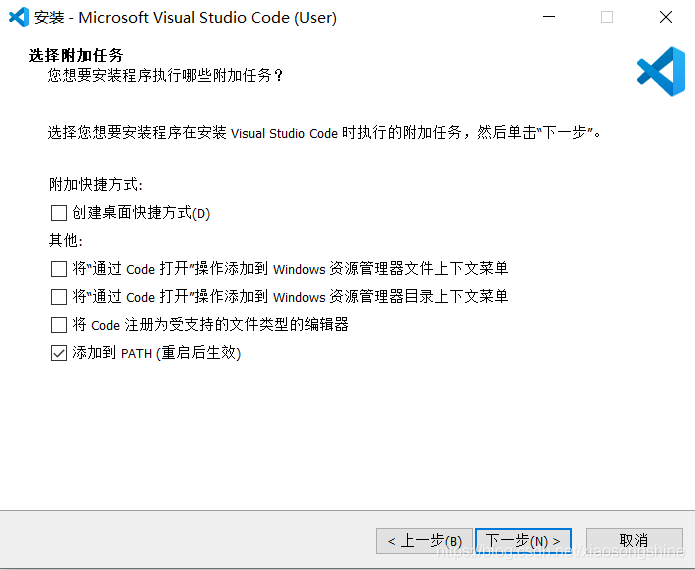The width and height of the screenshot is (695, 570).
Task: Click the large VS Code logo in the header
Action: [x=661, y=72]
